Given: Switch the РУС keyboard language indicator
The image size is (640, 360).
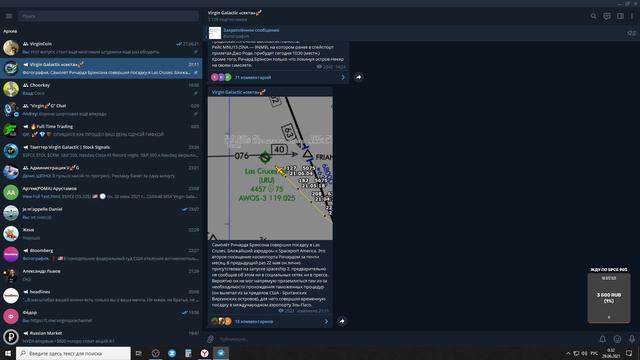Looking at the screenshot, I should click(x=594, y=353).
